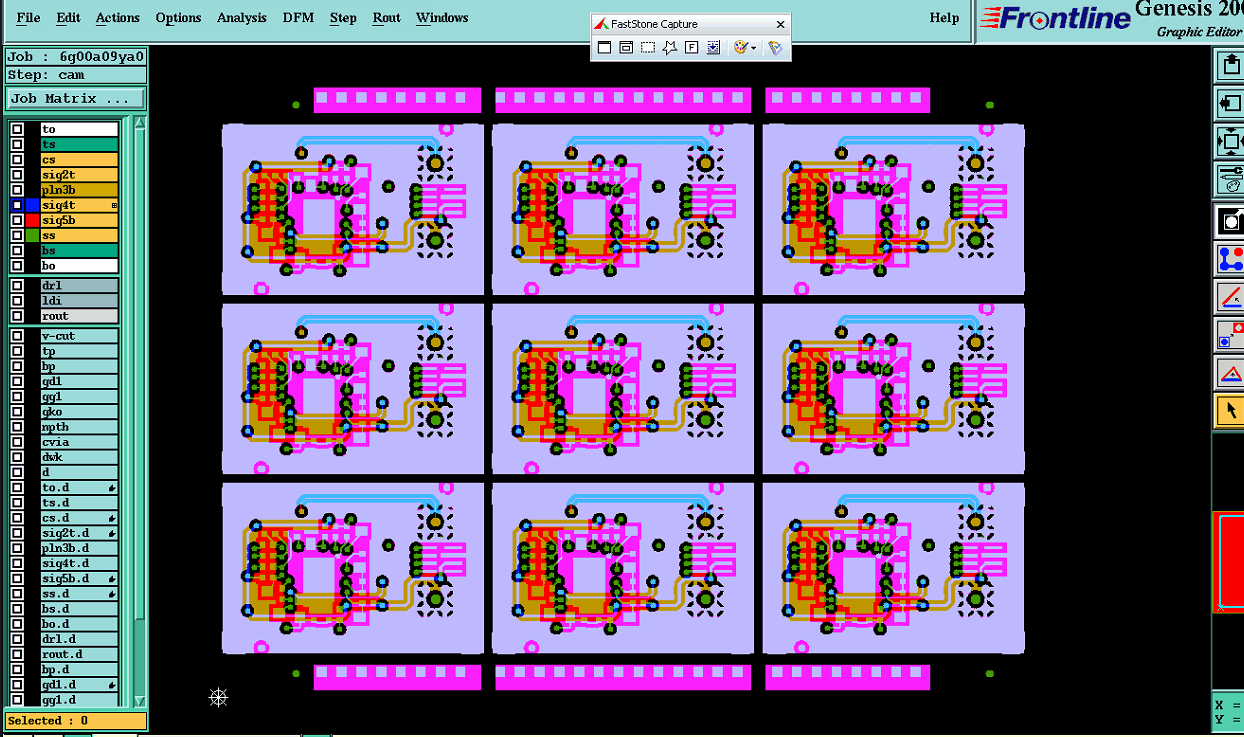Click FastStone capture rectangular region icon

pyautogui.click(x=648, y=47)
